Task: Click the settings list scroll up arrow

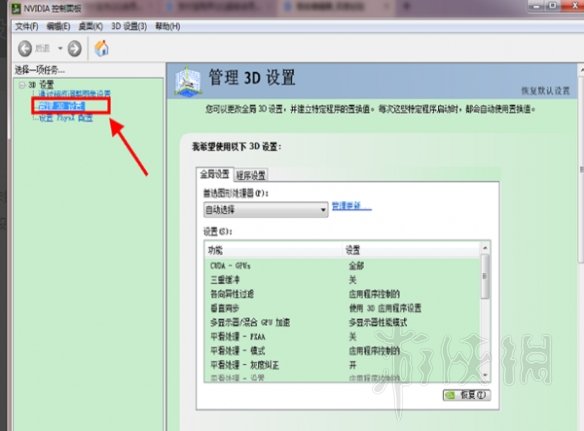Action: point(485,247)
